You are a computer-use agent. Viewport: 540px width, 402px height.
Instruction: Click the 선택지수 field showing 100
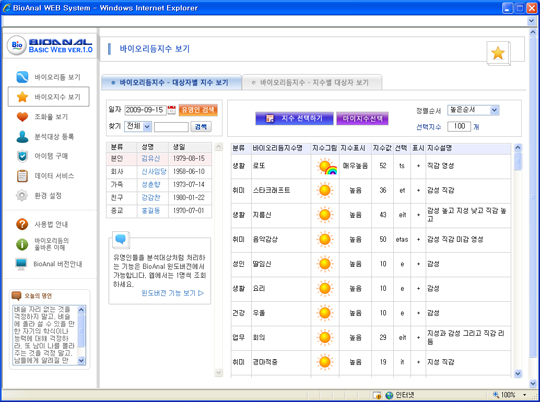[x=459, y=126]
